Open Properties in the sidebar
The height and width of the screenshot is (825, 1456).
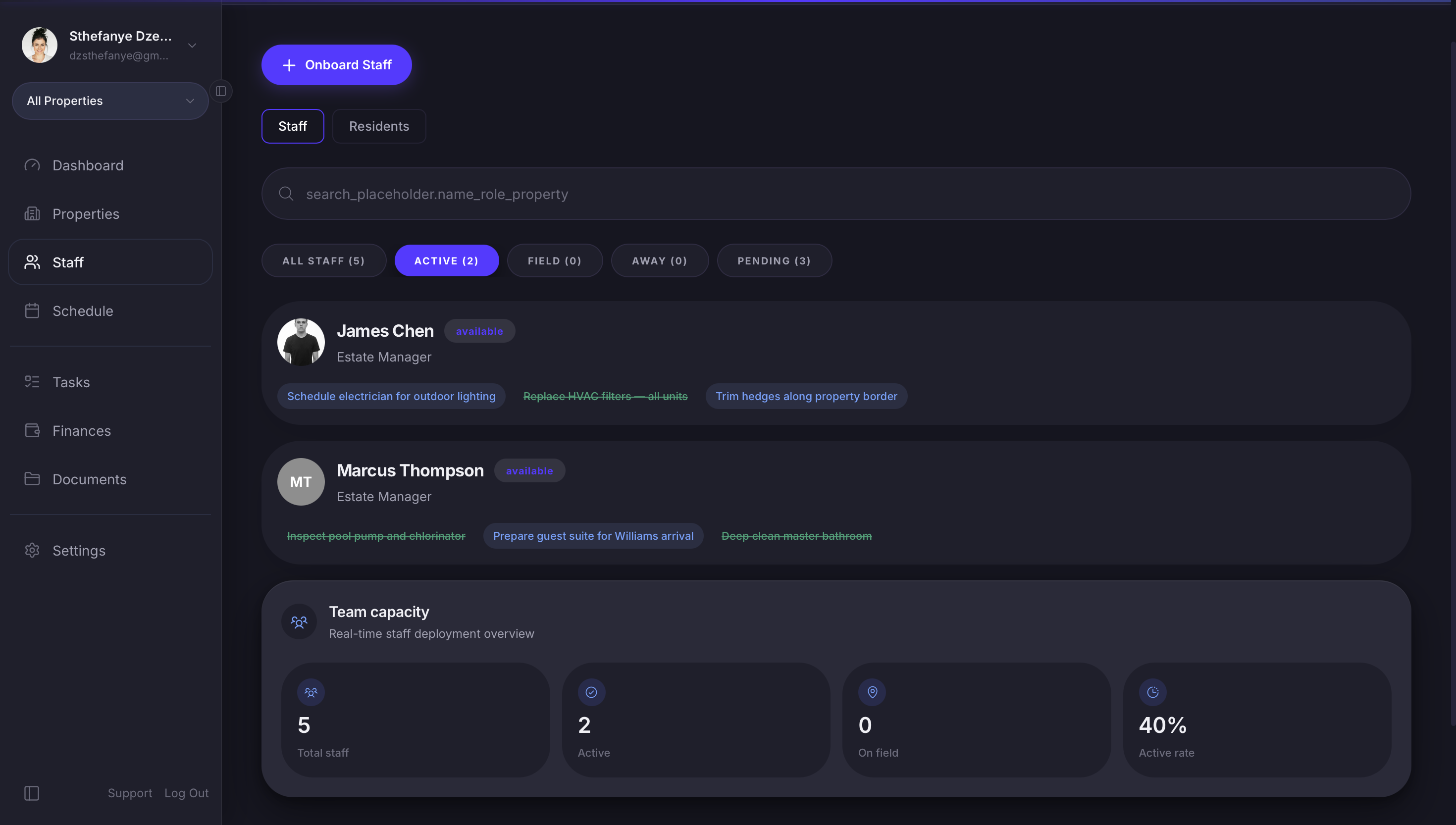[x=110, y=213]
